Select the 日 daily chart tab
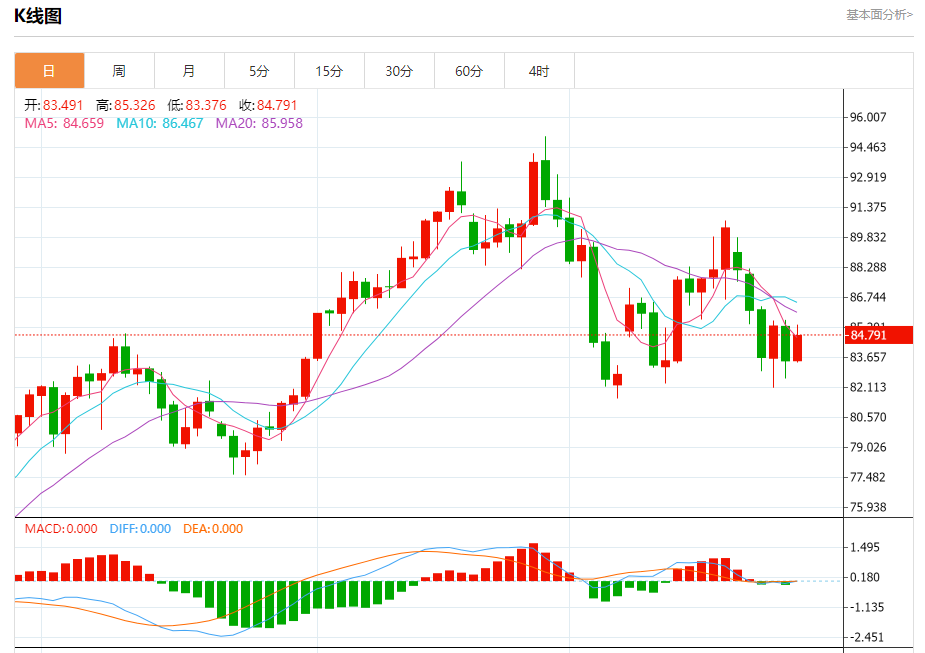The image size is (925, 653). [x=50, y=71]
